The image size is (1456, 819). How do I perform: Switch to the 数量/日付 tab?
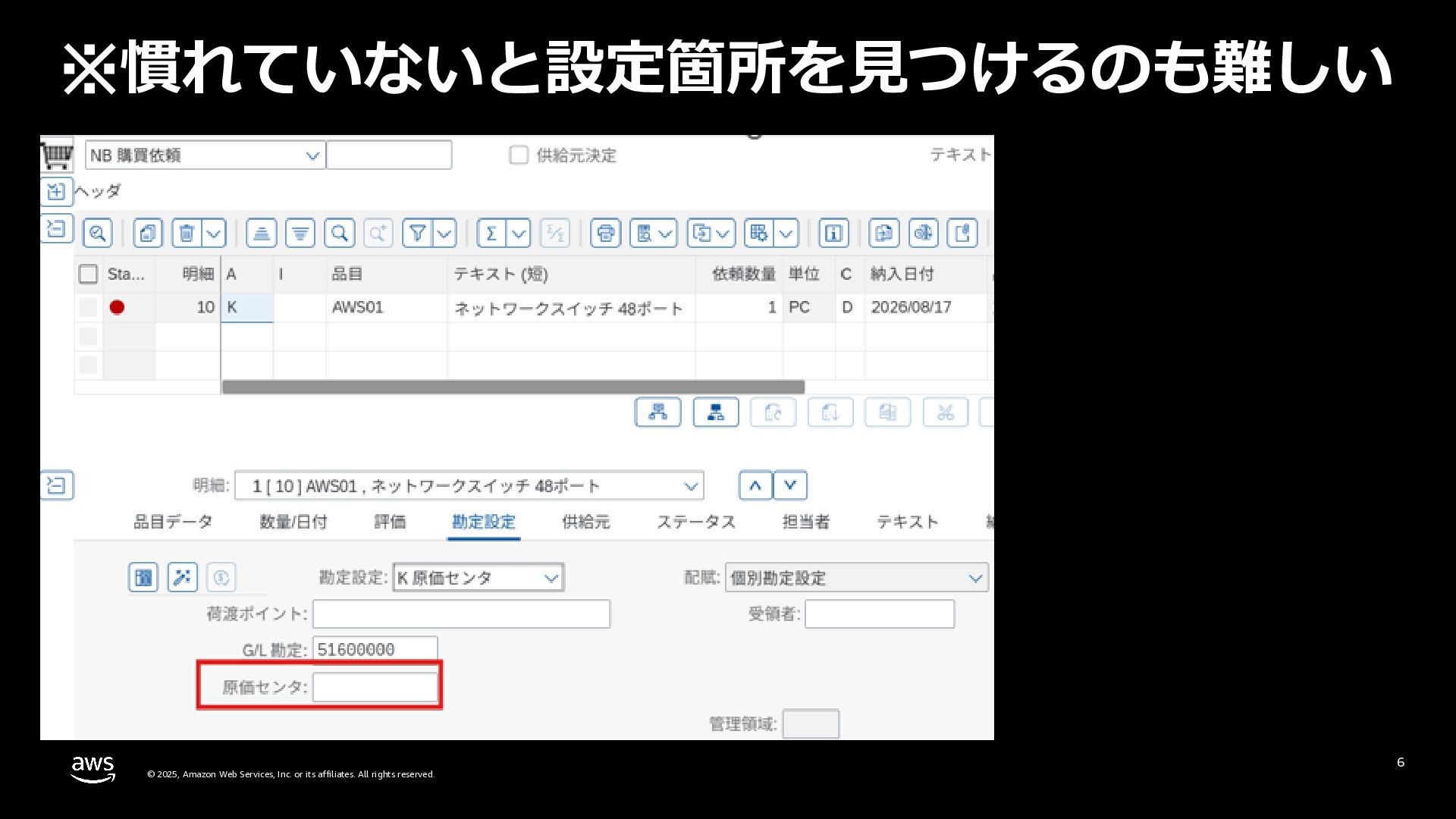293,522
